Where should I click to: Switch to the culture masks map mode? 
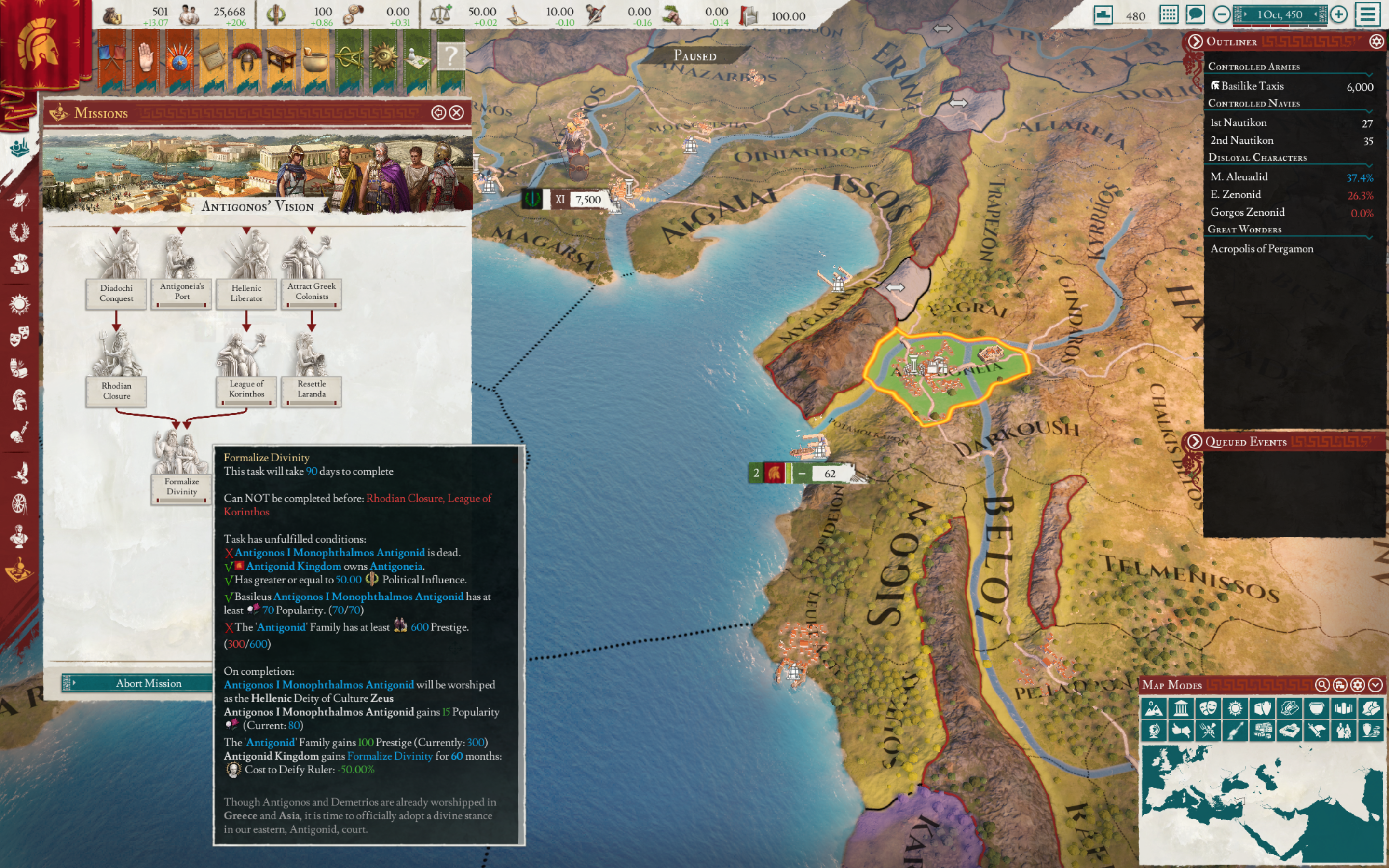[x=1208, y=708]
